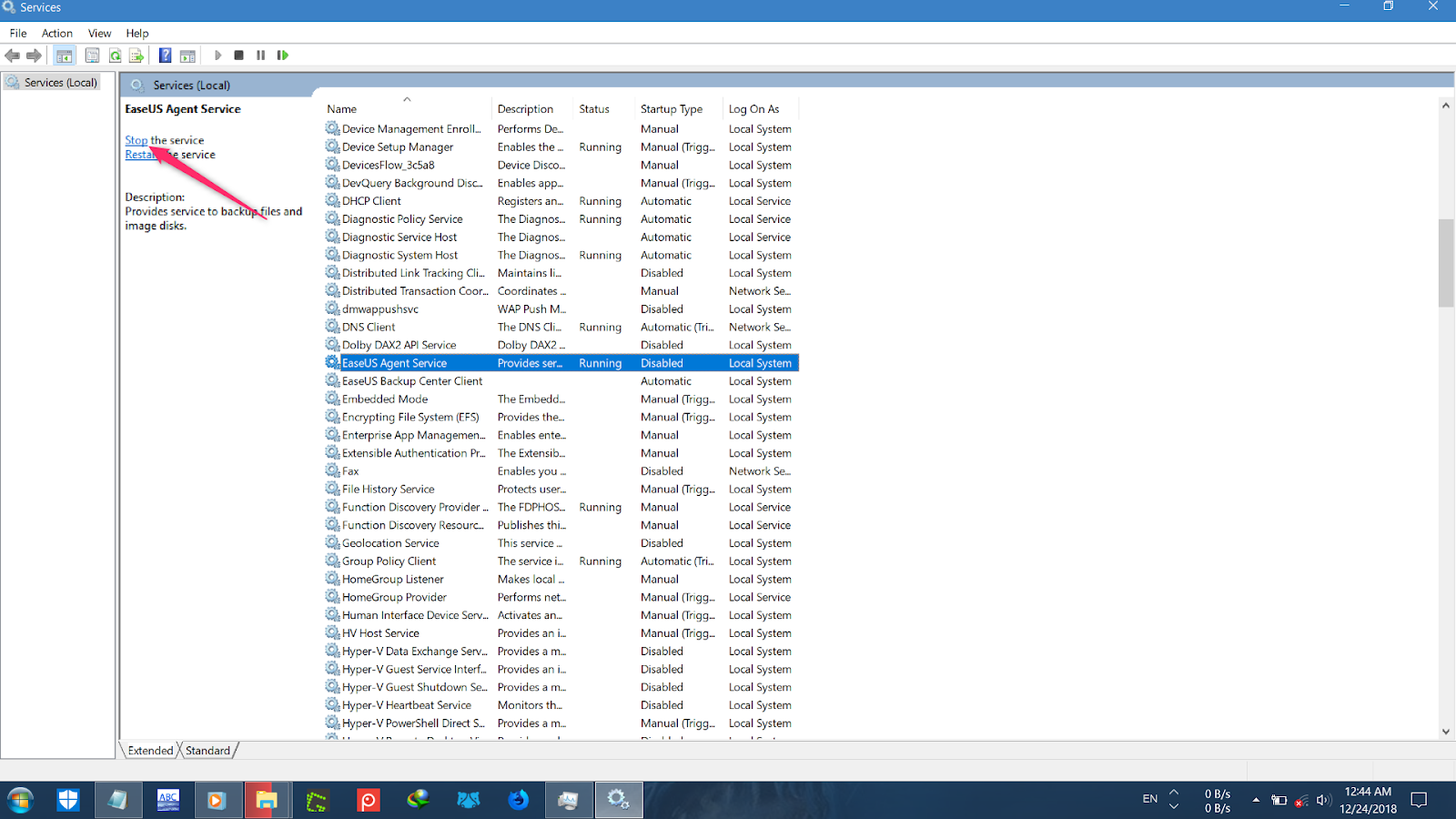Viewport: 1456px width, 819px height.
Task: Select the Geolocation Service row
Action: pyautogui.click(x=561, y=543)
